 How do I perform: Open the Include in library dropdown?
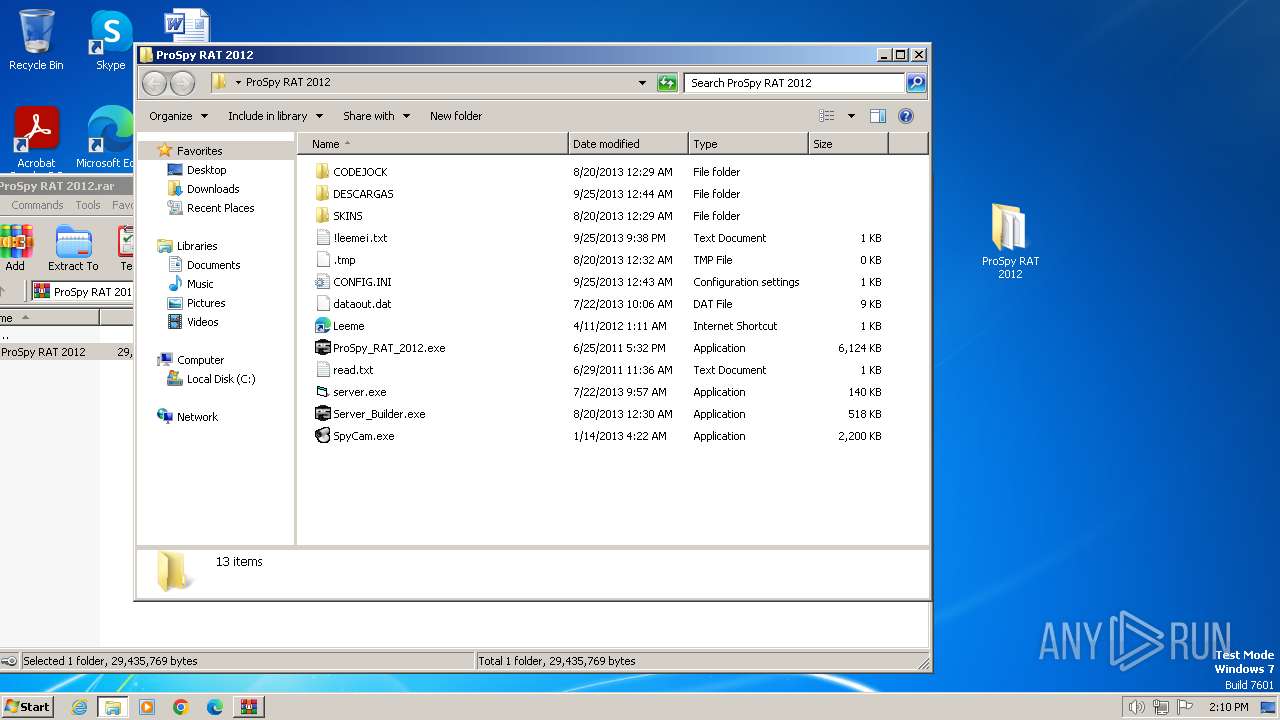(275, 116)
